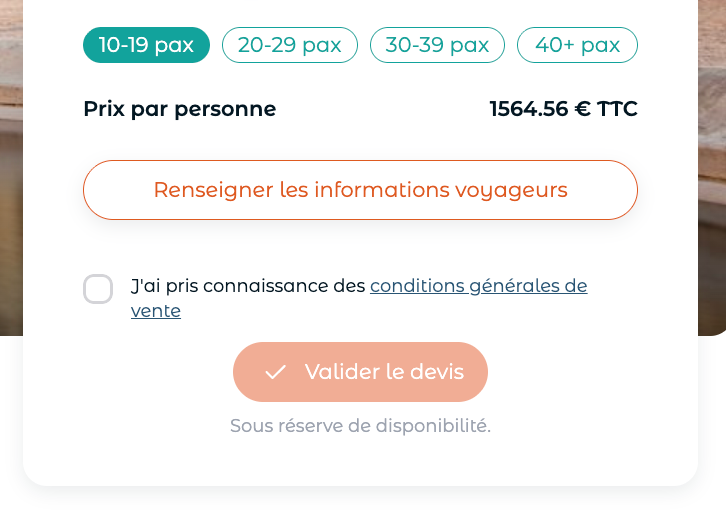The height and width of the screenshot is (526, 726).
Task: Click the checkmark icon in Valider le devis
Action: tap(275, 372)
